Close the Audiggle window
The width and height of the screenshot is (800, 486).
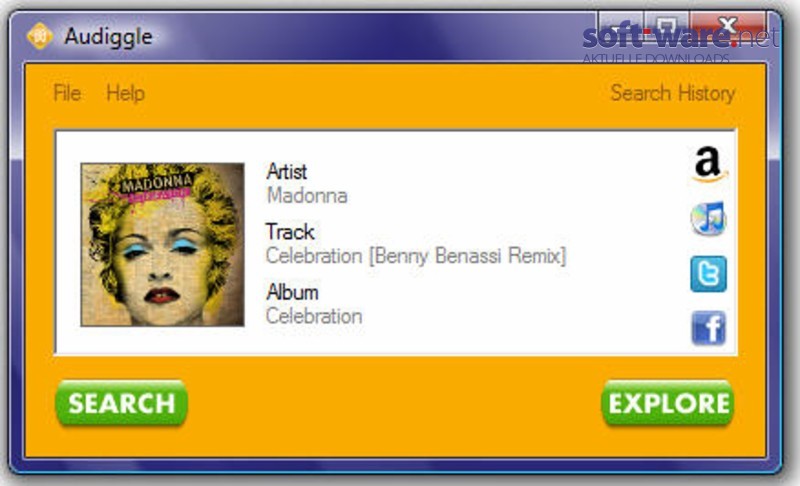click(x=728, y=24)
